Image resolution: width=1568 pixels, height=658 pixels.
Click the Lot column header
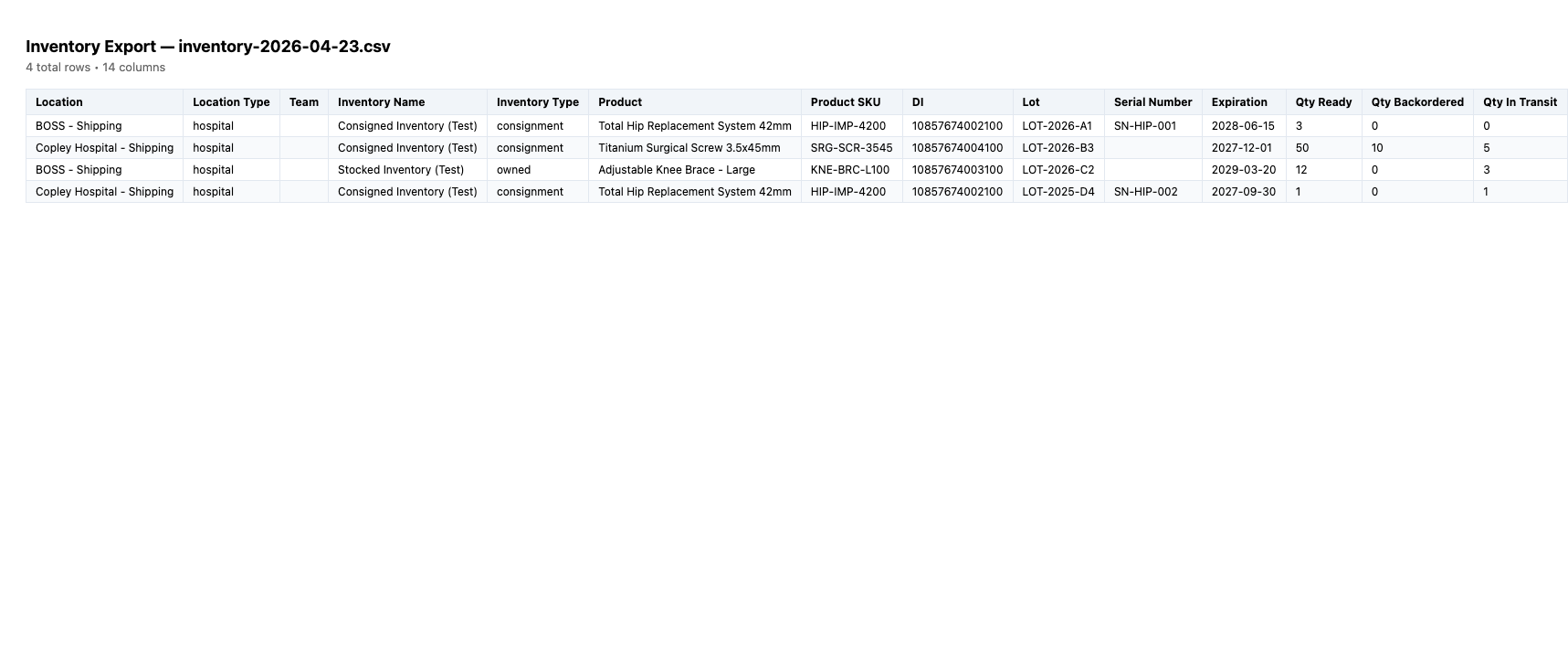click(x=1058, y=102)
